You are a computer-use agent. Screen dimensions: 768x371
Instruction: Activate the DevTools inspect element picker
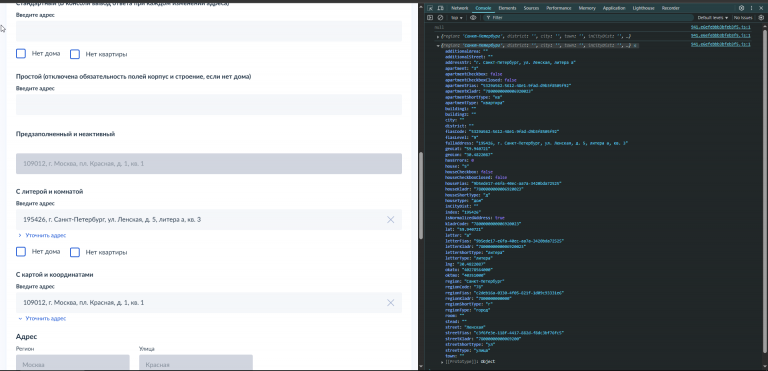point(430,8)
